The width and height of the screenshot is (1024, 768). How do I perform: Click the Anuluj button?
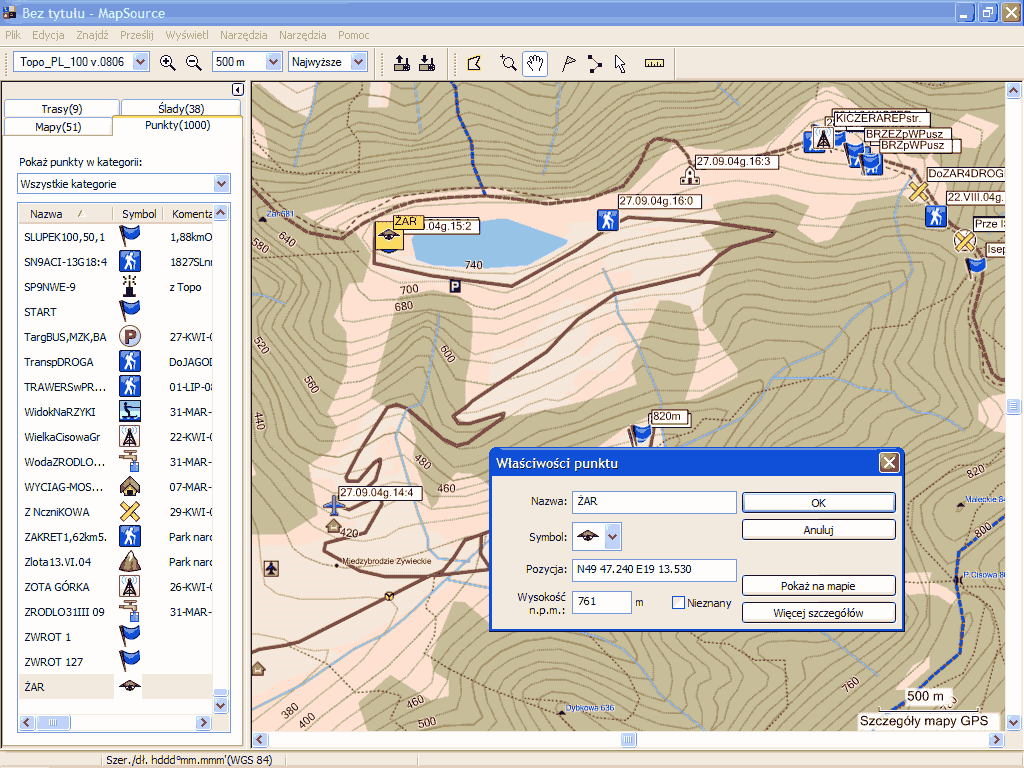coord(818,530)
